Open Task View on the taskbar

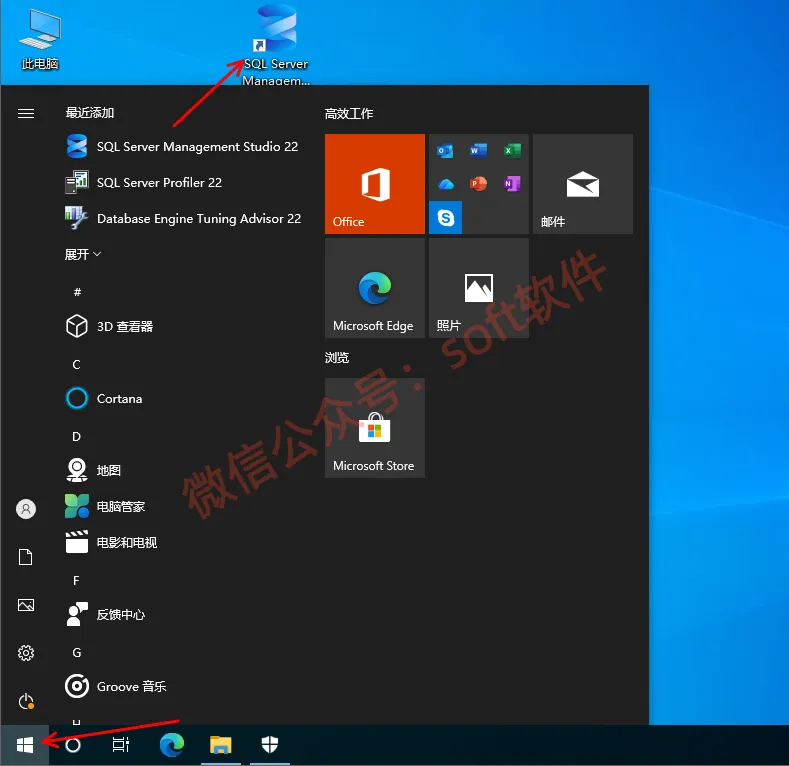tap(121, 745)
